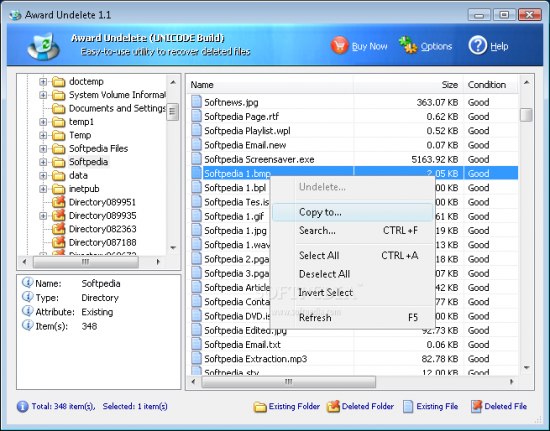Select the inetpub folder
This screenshot has height=431, width=550.
[84, 189]
